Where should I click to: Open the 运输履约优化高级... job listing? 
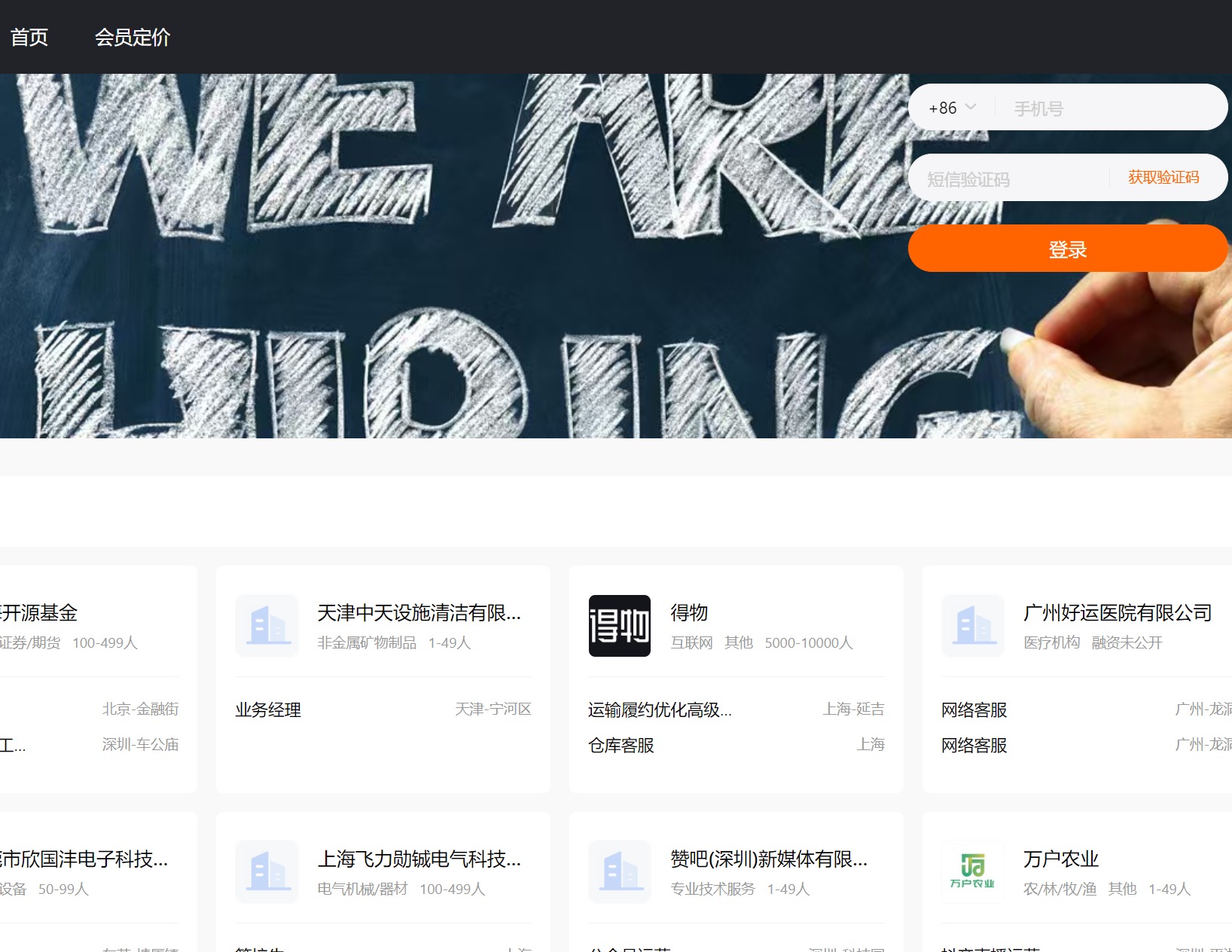point(660,709)
